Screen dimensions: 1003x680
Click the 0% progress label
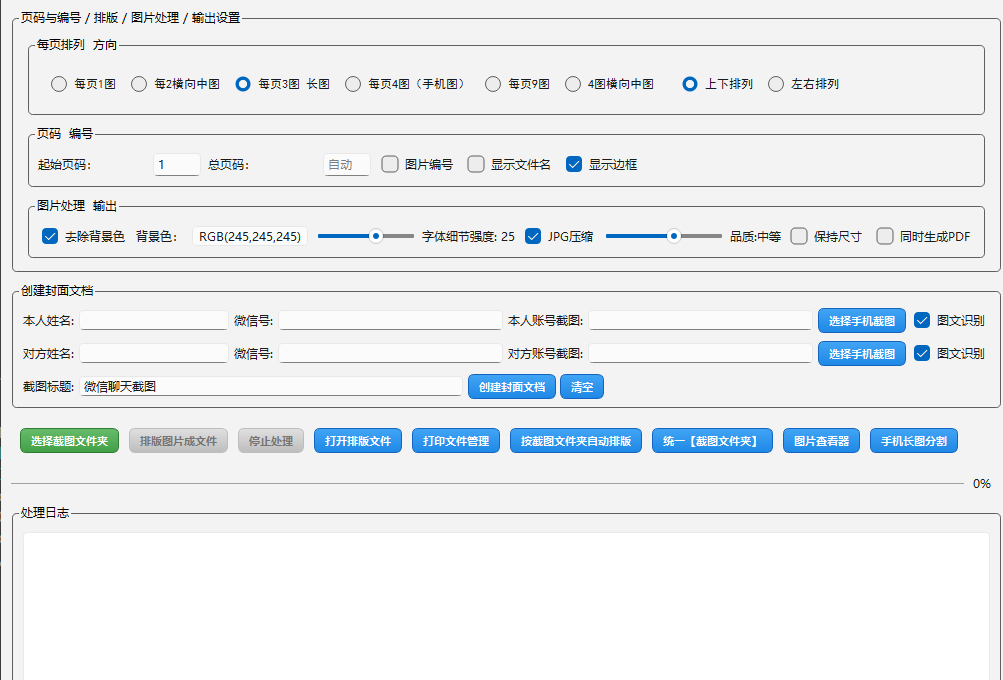click(981, 484)
